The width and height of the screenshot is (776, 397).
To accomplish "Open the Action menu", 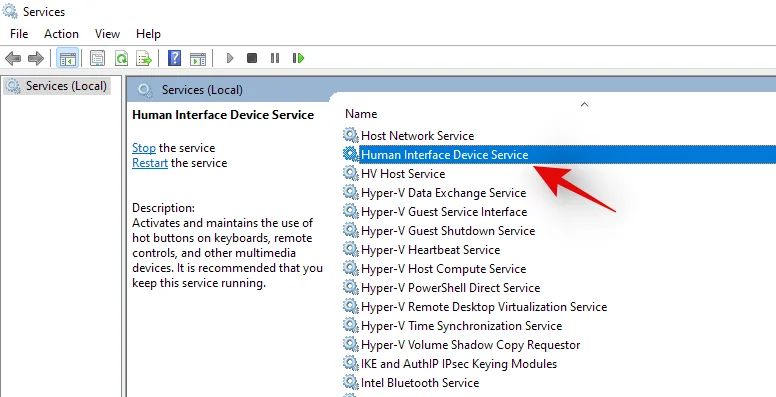I will pos(61,34).
